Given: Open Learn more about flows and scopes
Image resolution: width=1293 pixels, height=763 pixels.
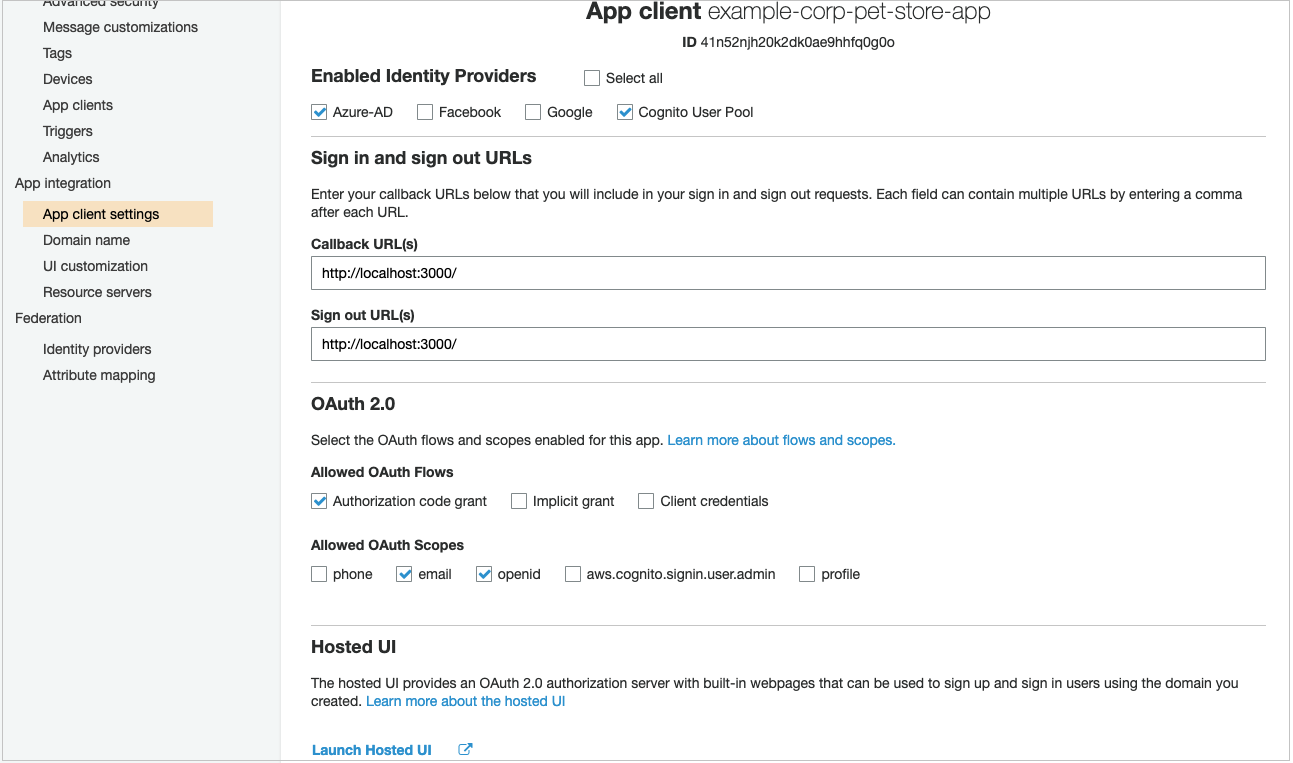Looking at the screenshot, I should pyautogui.click(x=780, y=439).
